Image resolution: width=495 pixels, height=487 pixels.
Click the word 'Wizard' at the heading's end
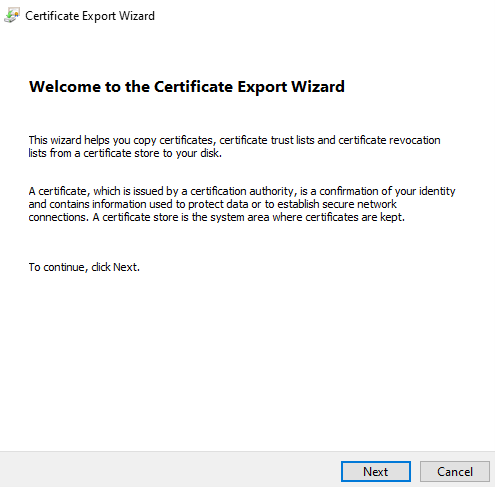pyautogui.click(x=318, y=87)
